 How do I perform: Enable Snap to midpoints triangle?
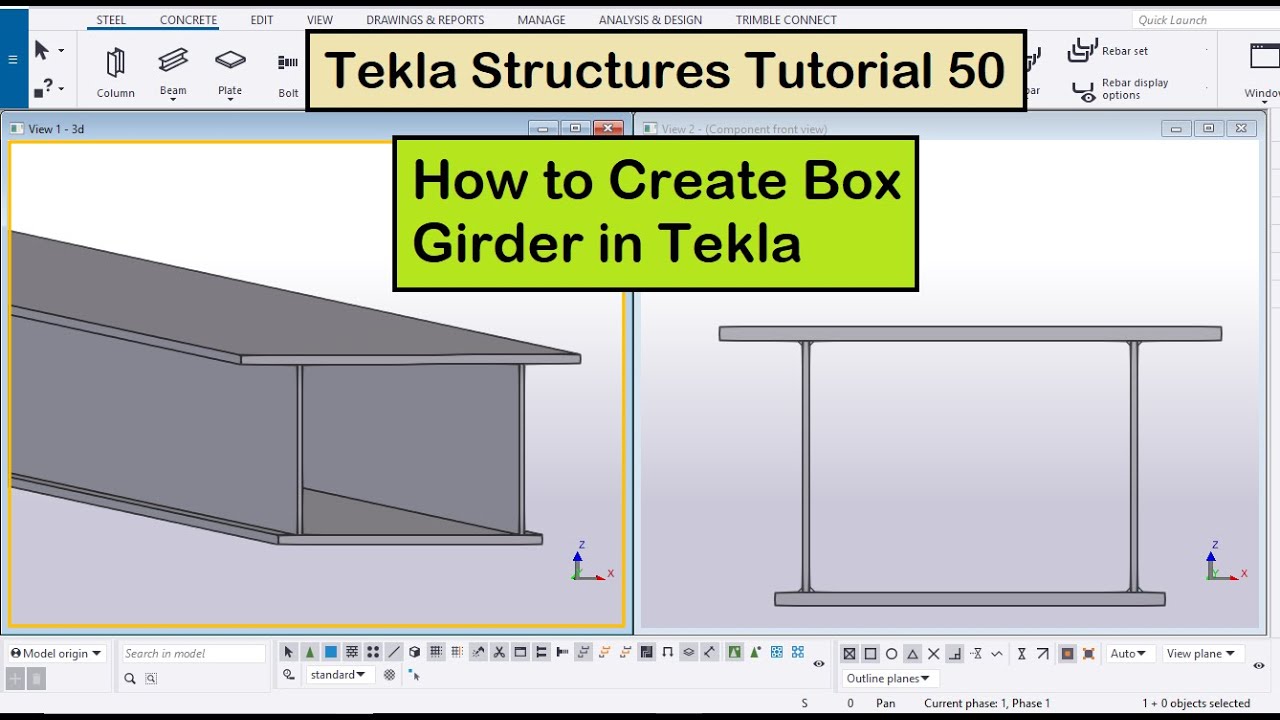click(913, 654)
